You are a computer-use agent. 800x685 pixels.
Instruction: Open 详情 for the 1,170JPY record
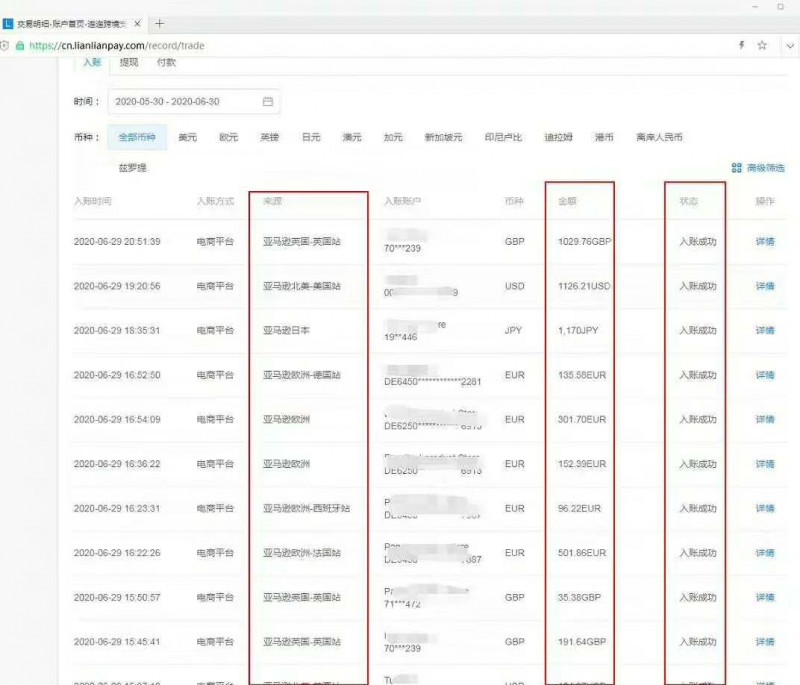coord(765,331)
